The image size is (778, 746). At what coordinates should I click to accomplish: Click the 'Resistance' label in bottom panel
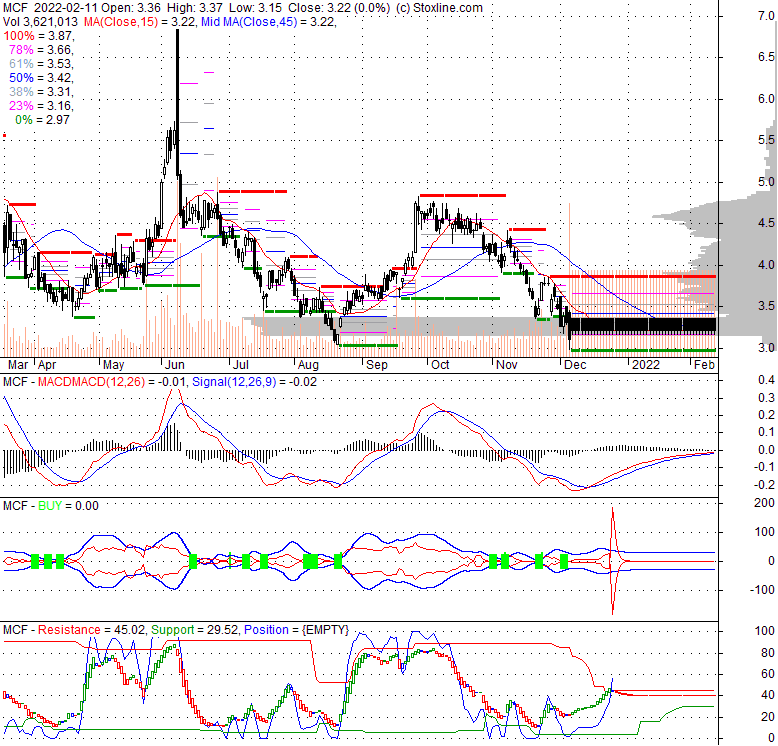pos(69,630)
